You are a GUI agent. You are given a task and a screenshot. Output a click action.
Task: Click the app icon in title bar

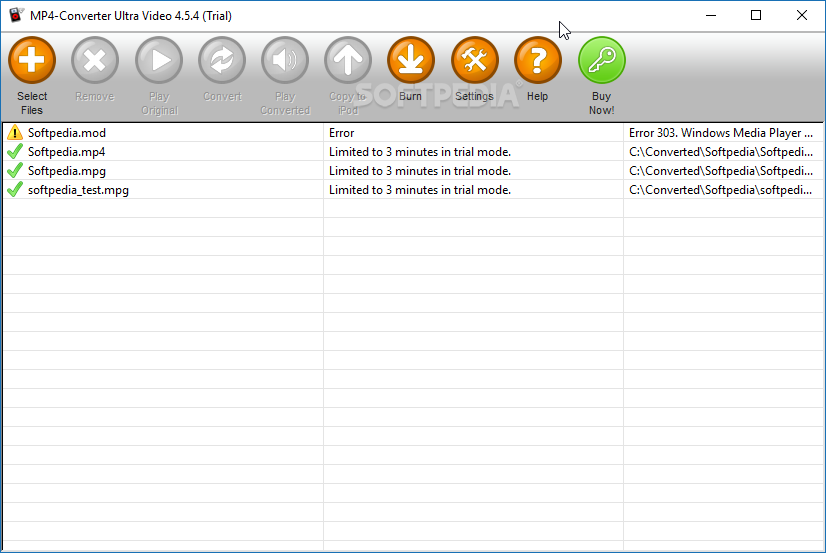pos(16,15)
